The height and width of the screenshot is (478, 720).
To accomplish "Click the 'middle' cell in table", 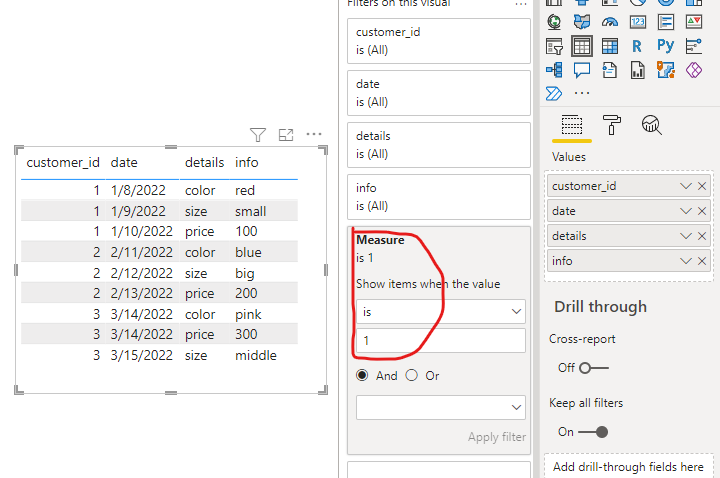I will tap(256, 355).
